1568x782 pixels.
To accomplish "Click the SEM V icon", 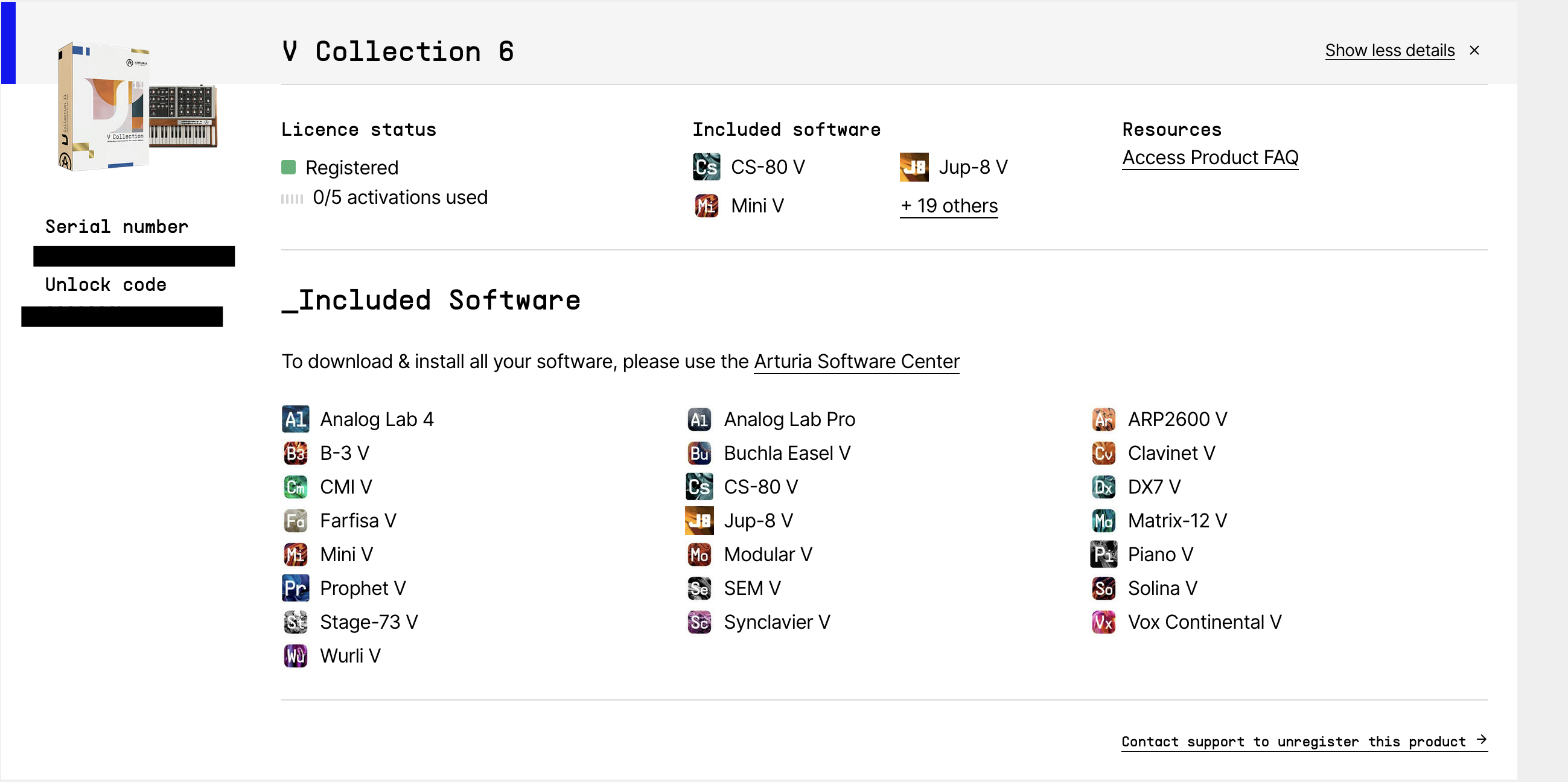I will coord(699,588).
